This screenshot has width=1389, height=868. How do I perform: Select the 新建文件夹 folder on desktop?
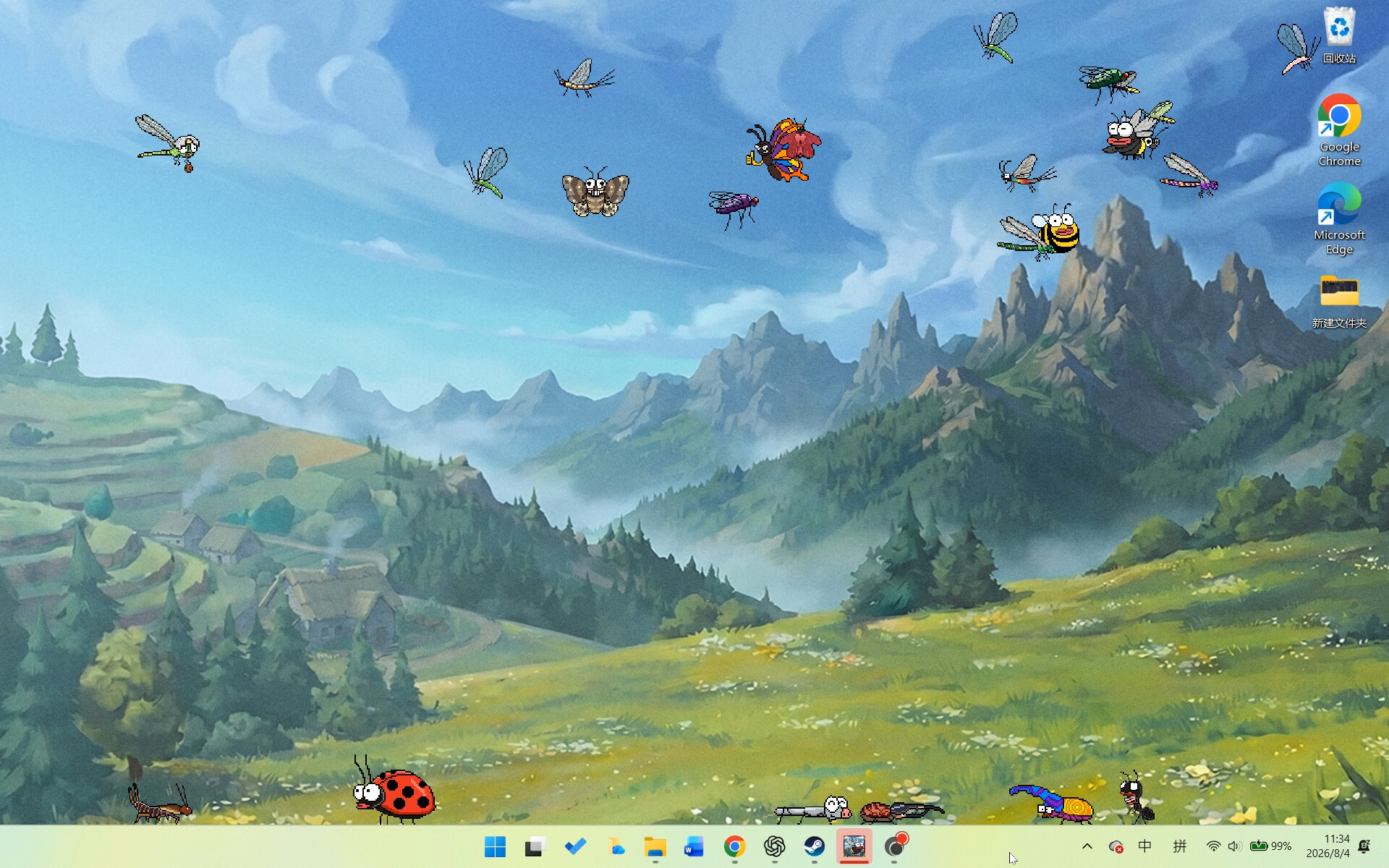(1340, 302)
